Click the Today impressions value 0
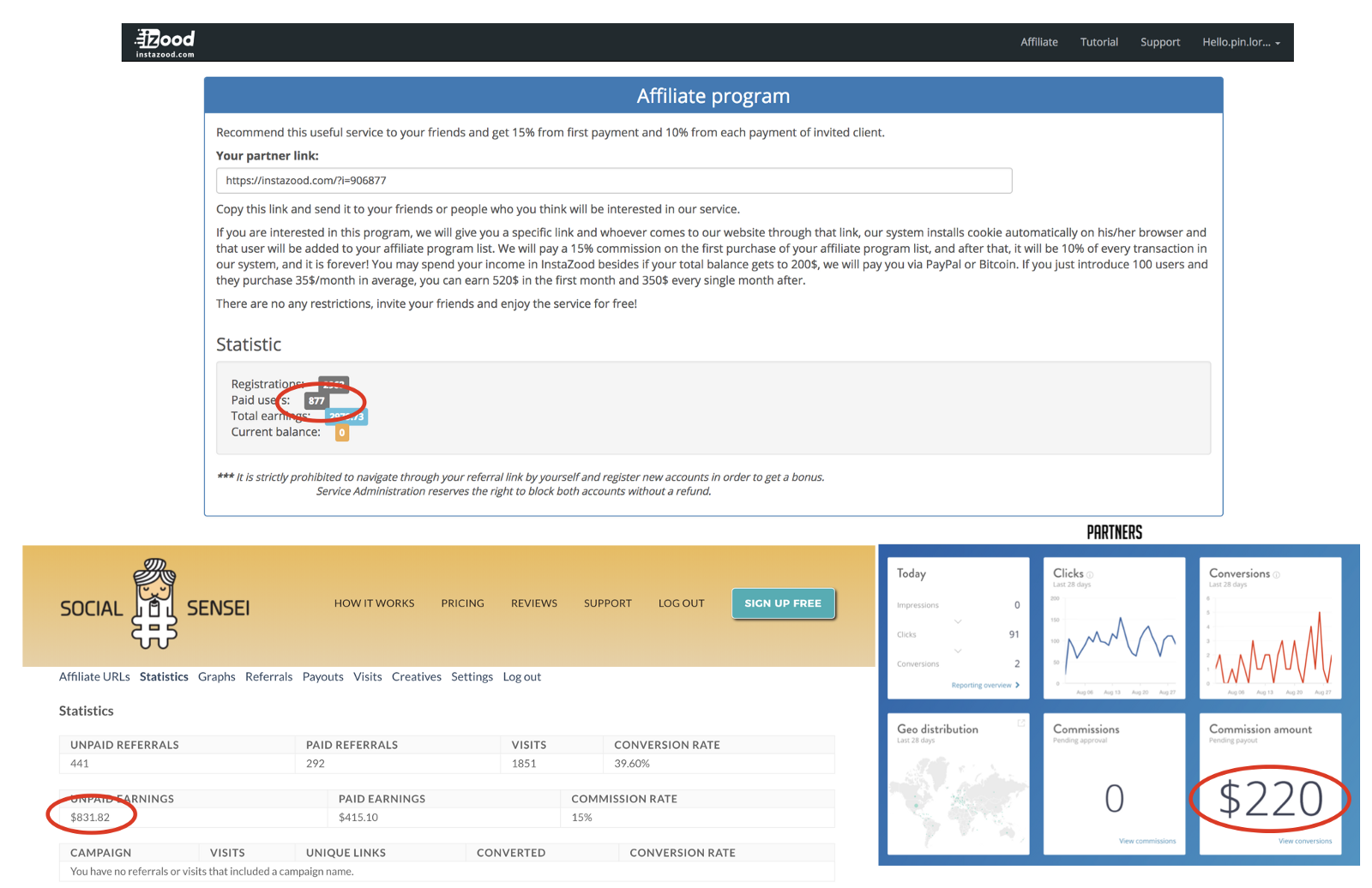Viewport: 1372px width, 888px height. (x=1017, y=605)
